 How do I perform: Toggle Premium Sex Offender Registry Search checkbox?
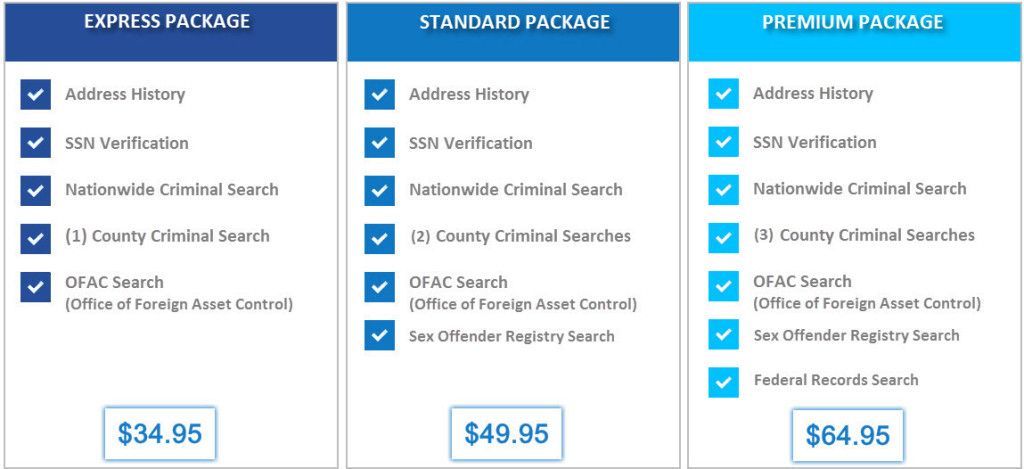pos(723,334)
